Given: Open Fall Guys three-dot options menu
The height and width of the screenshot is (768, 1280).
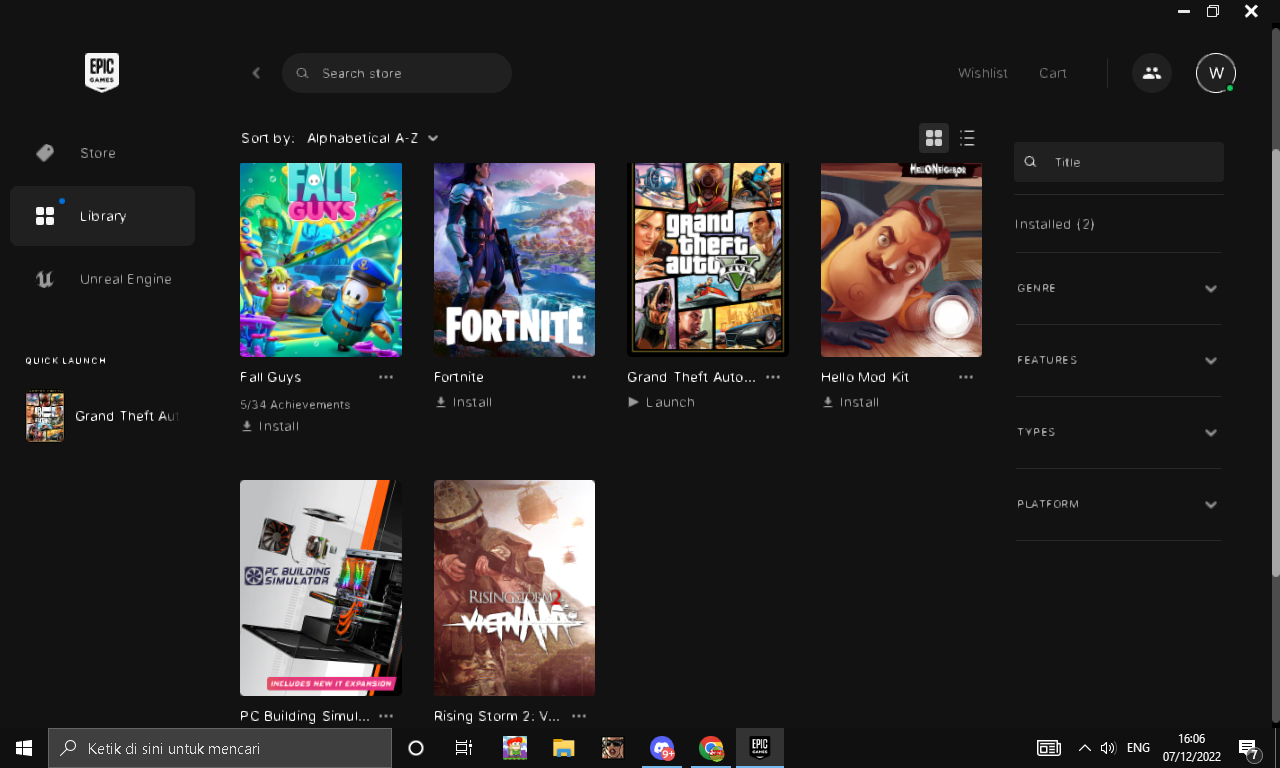Looking at the screenshot, I should (386, 377).
